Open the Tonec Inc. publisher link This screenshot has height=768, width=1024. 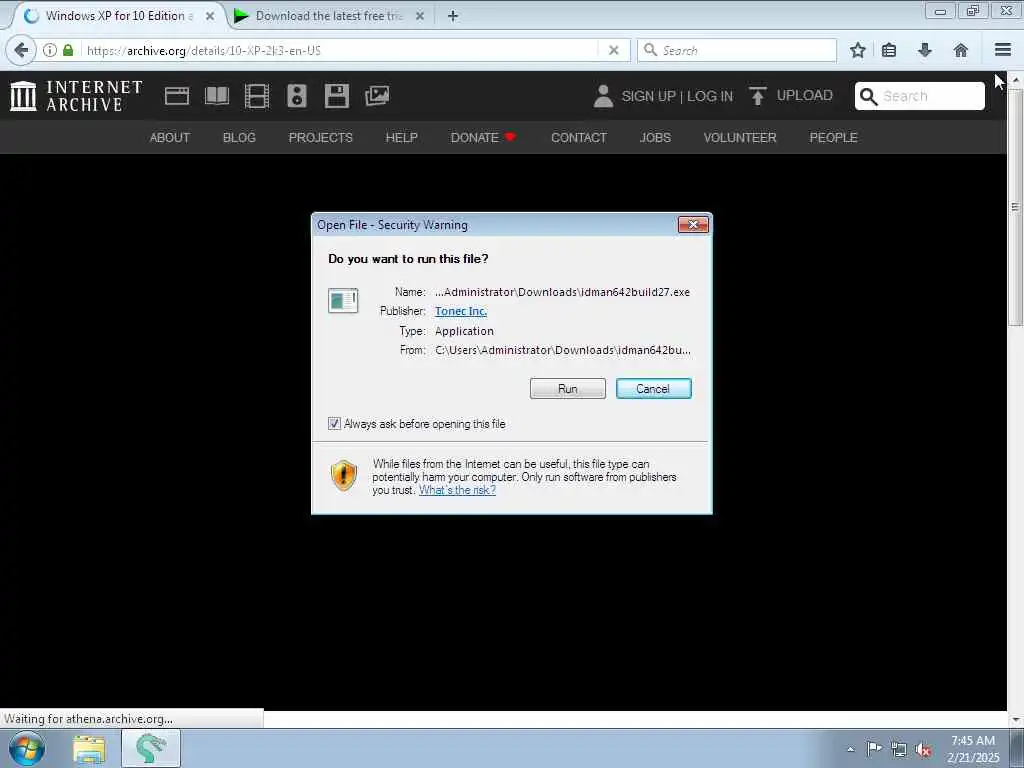pos(461,312)
